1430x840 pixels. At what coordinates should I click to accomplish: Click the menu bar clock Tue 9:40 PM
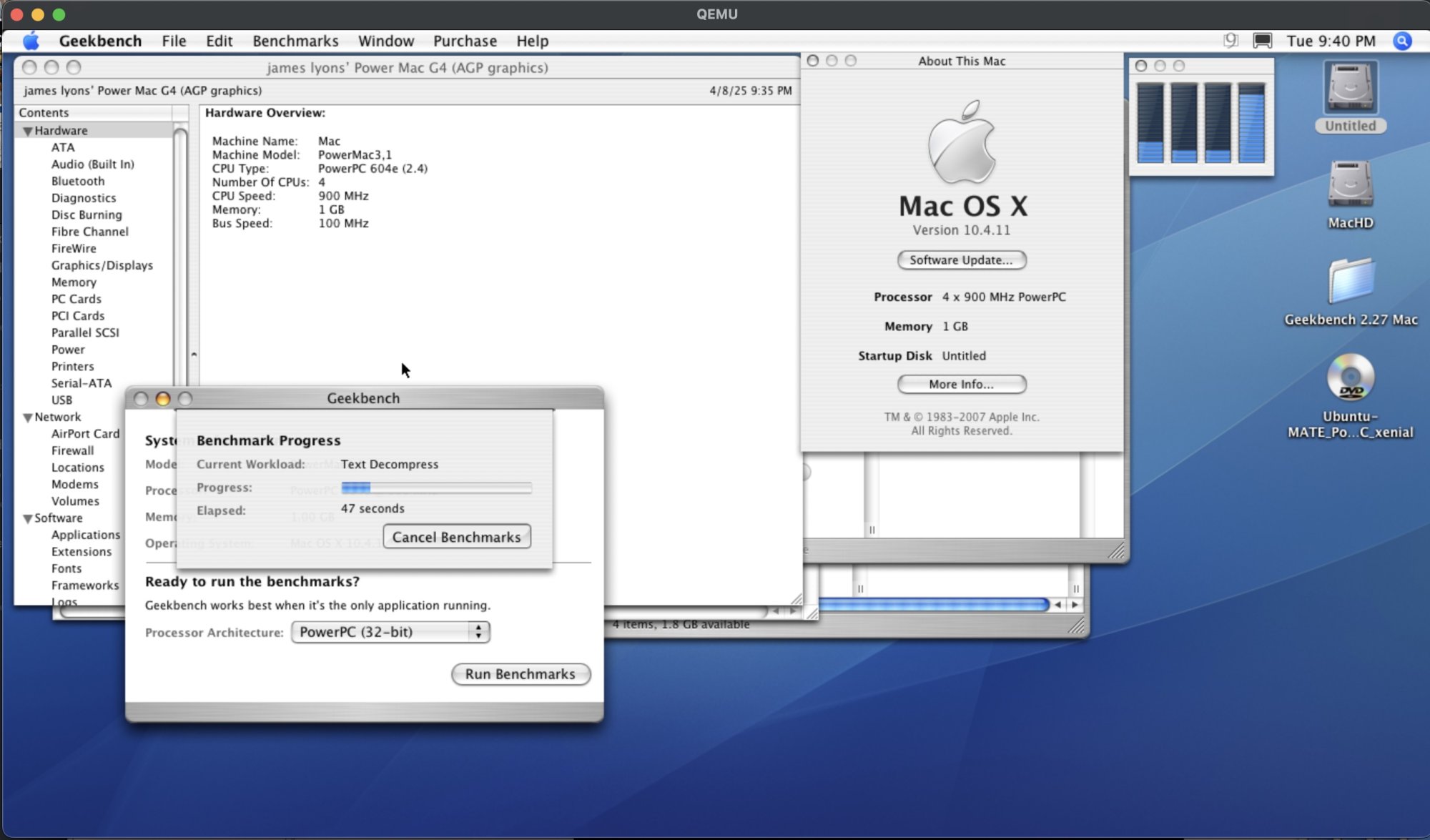(x=1331, y=41)
